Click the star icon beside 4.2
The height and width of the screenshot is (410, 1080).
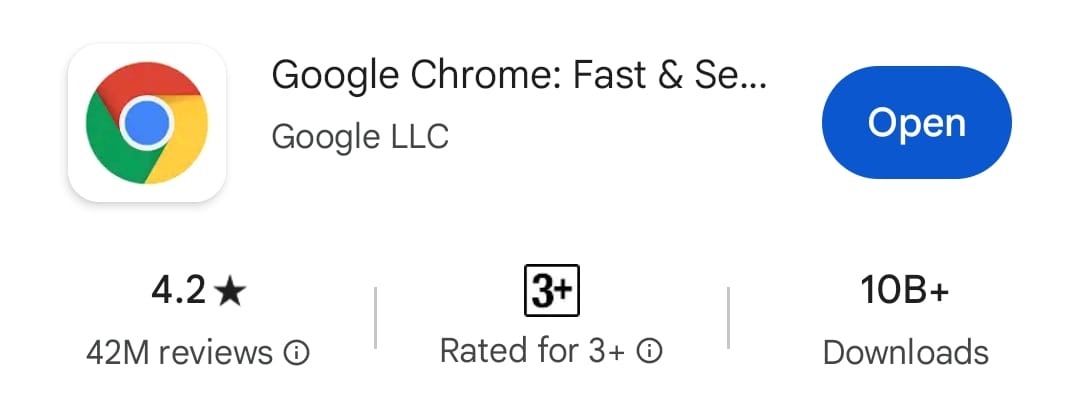click(x=229, y=293)
